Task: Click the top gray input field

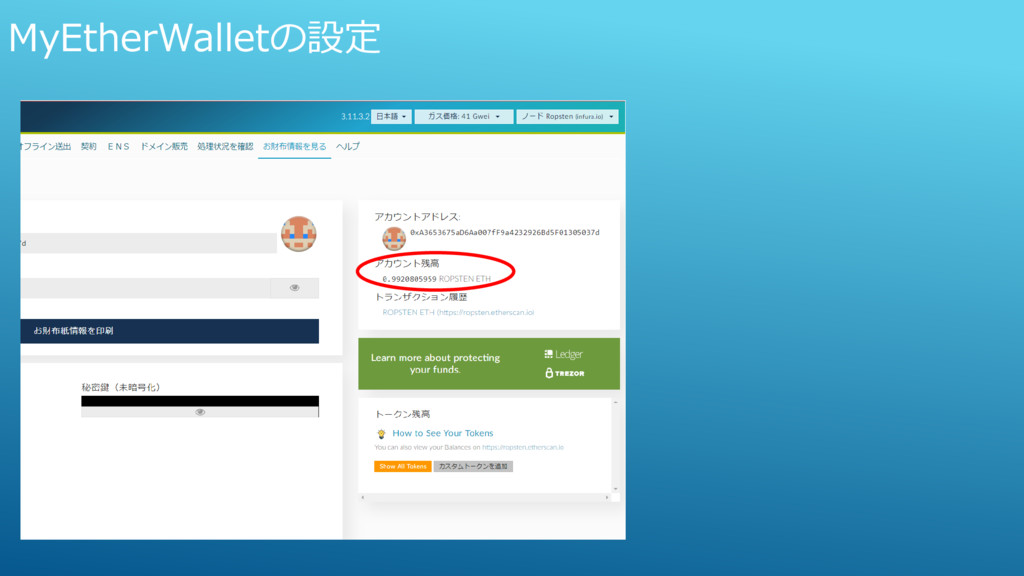Action: click(148, 243)
